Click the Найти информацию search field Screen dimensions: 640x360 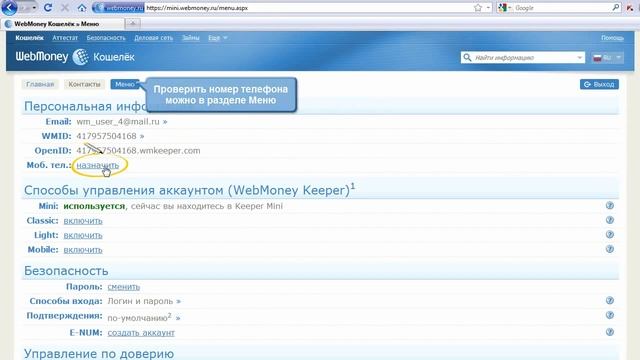[x=524, y=58]
